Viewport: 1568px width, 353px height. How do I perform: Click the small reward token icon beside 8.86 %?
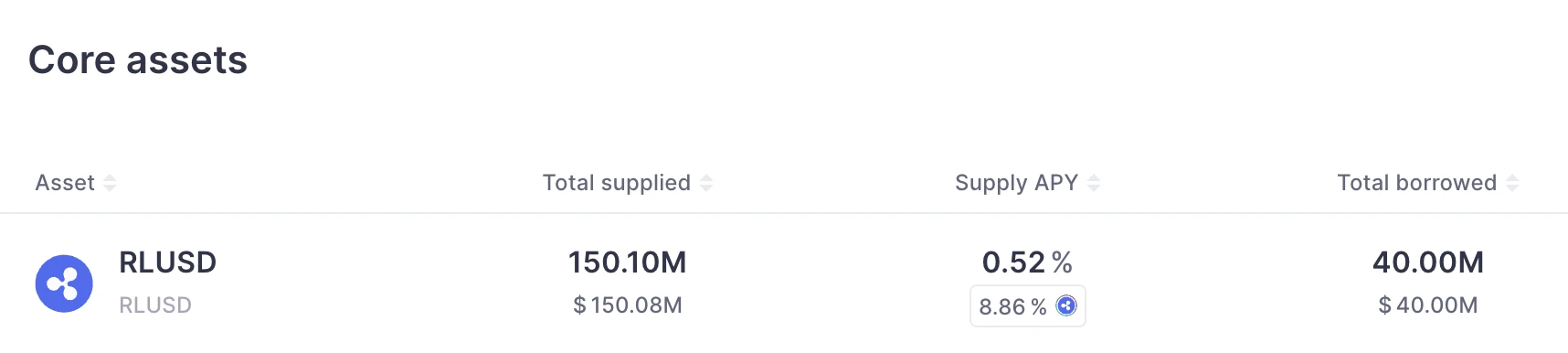pyautogui.click(x=1066, y=305)
